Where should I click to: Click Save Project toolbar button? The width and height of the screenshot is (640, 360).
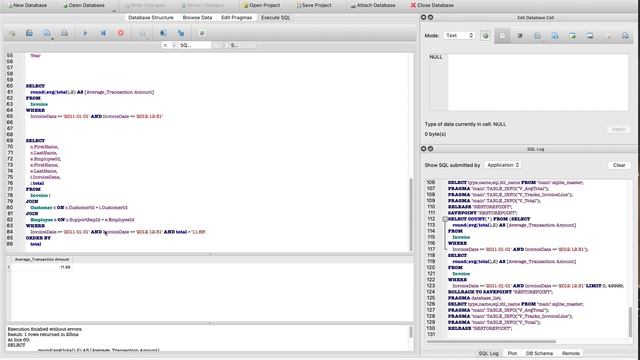tap(314, 5)
